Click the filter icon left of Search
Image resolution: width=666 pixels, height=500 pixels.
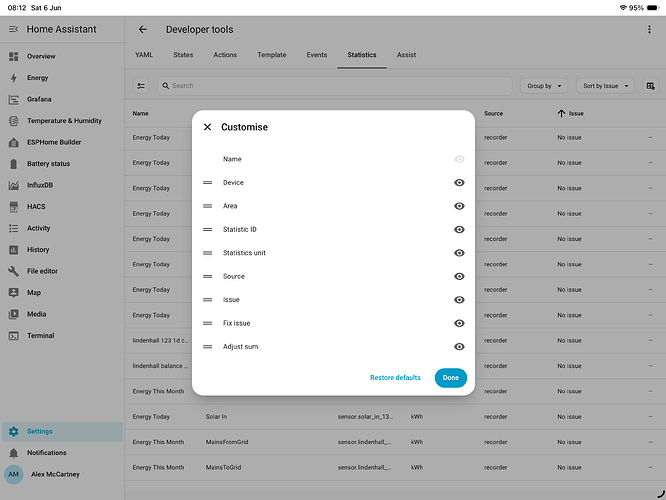point(141,86)
